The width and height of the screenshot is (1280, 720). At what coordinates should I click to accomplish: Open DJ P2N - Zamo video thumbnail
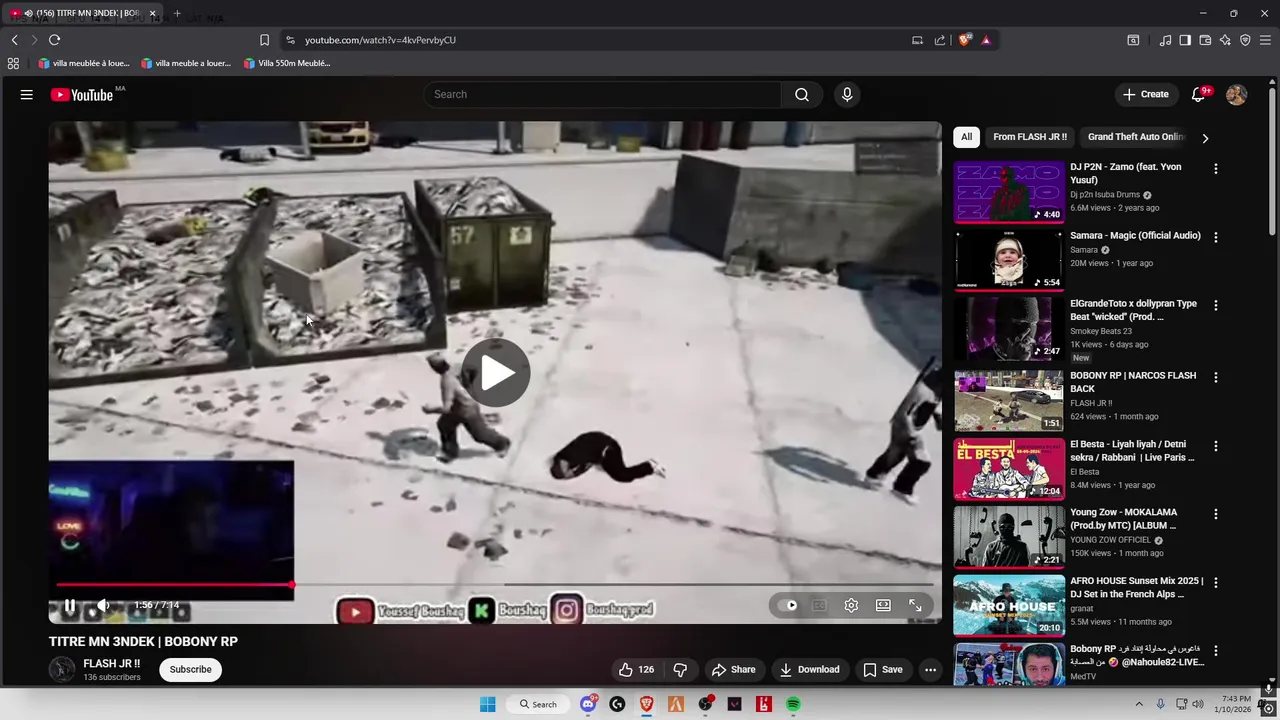tap(1009, 192)
